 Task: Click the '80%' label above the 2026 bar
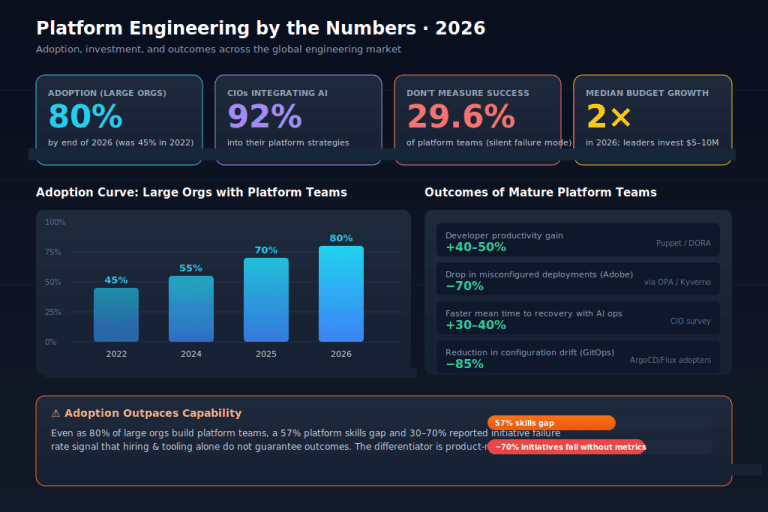[x=341, y=238]
